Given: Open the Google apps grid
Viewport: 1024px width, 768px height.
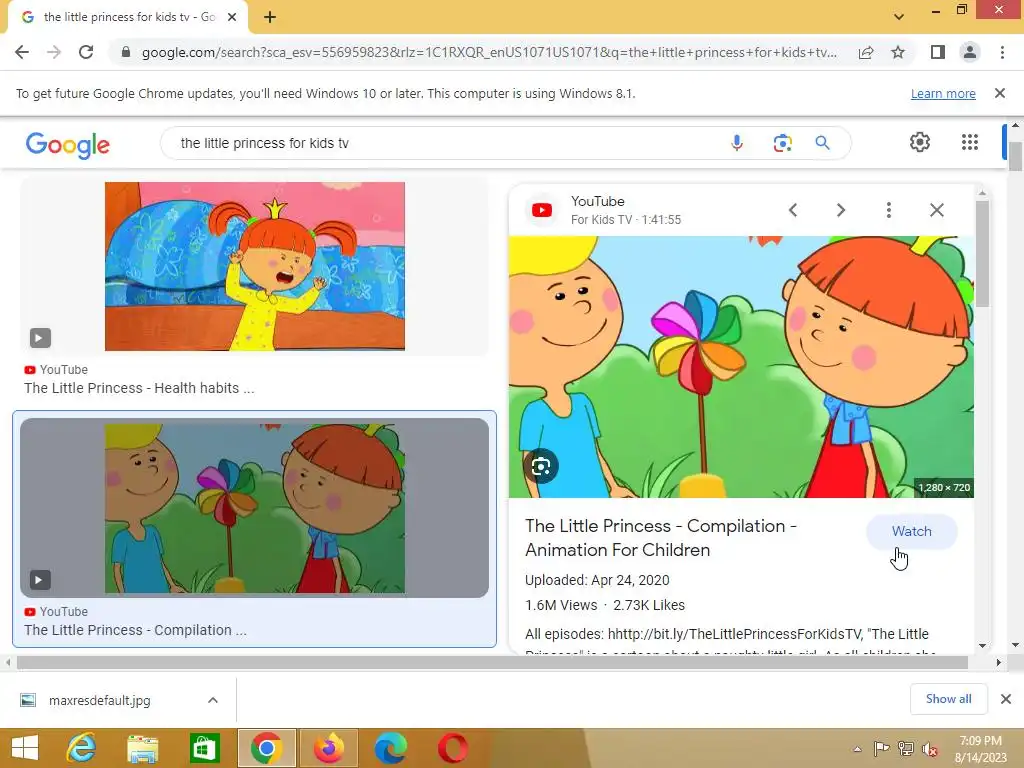Looking at the screenshot, I should click(970, 142).
